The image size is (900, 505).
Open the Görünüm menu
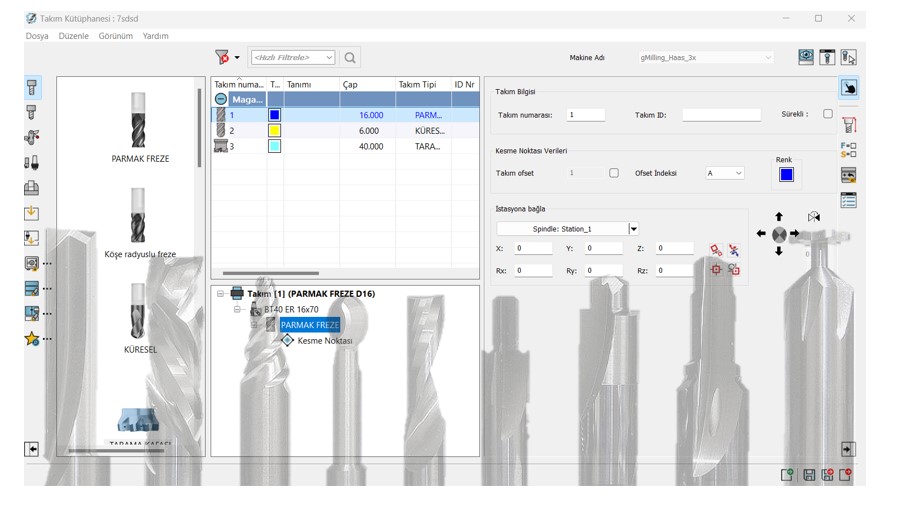pos(115,36)
